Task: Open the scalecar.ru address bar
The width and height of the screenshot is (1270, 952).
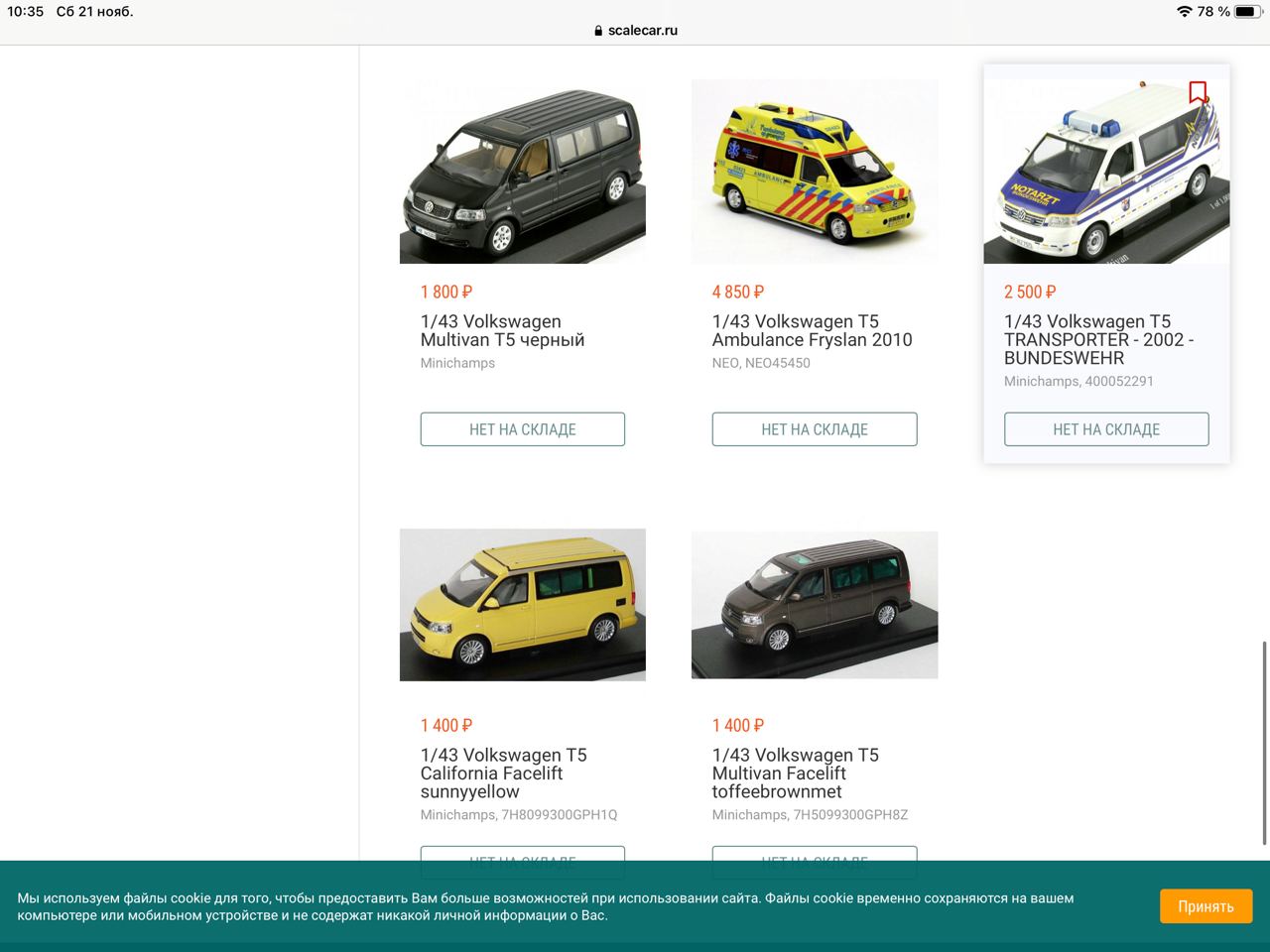Action: coord(635,31)
